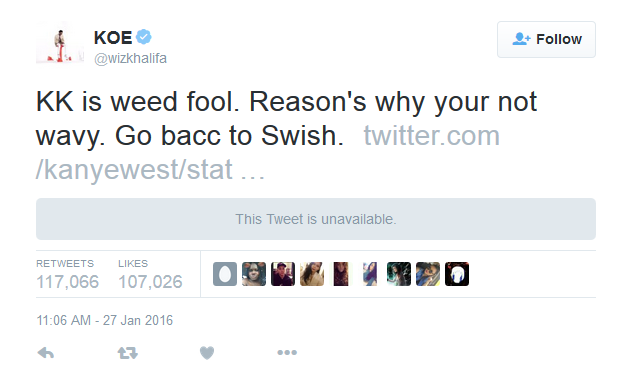This screenshot has height=390, width=631.
Task: Open KOE's profile picture
Action: (60, 42)
